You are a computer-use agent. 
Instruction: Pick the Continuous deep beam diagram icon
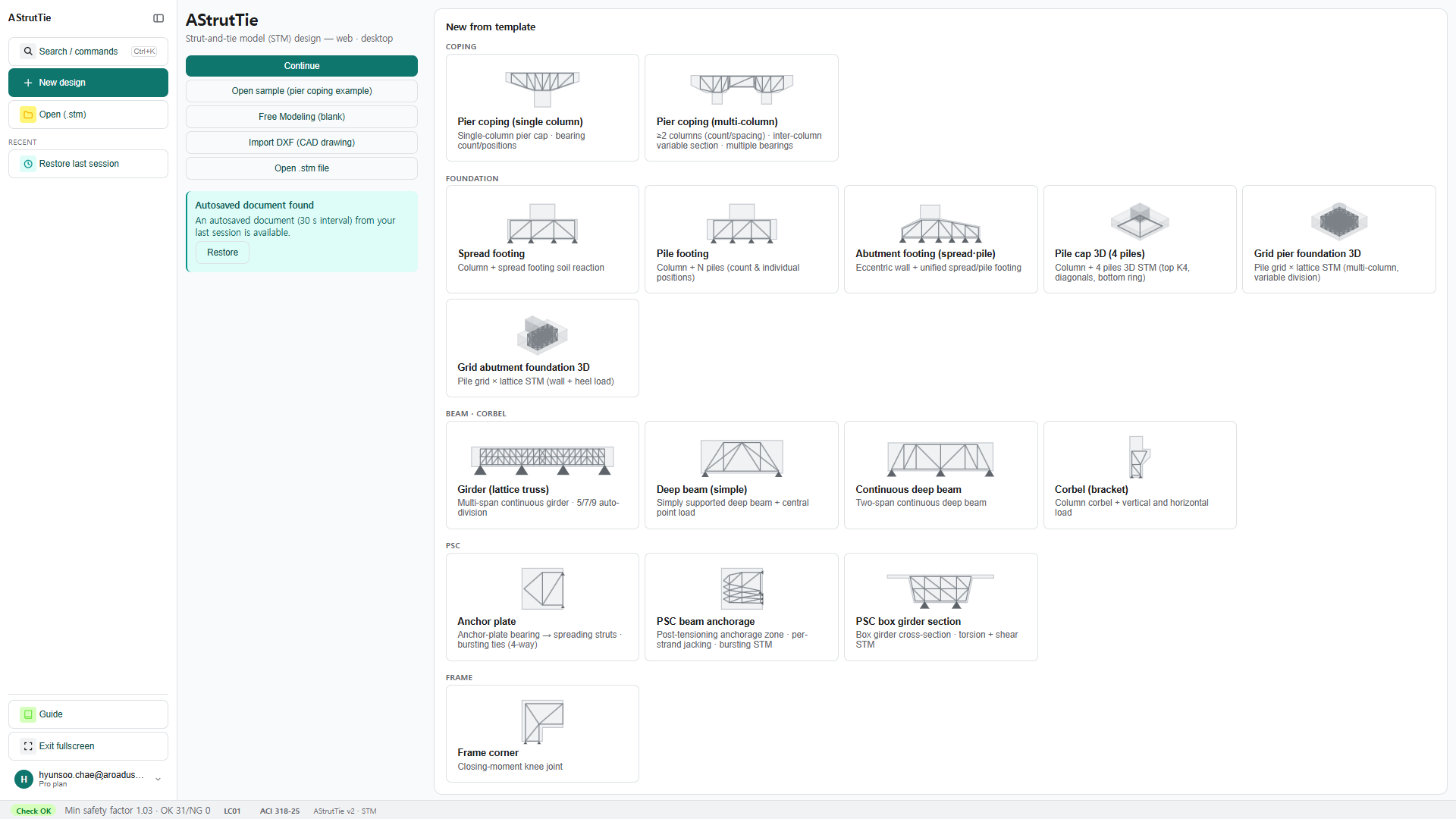pos(940,458)
